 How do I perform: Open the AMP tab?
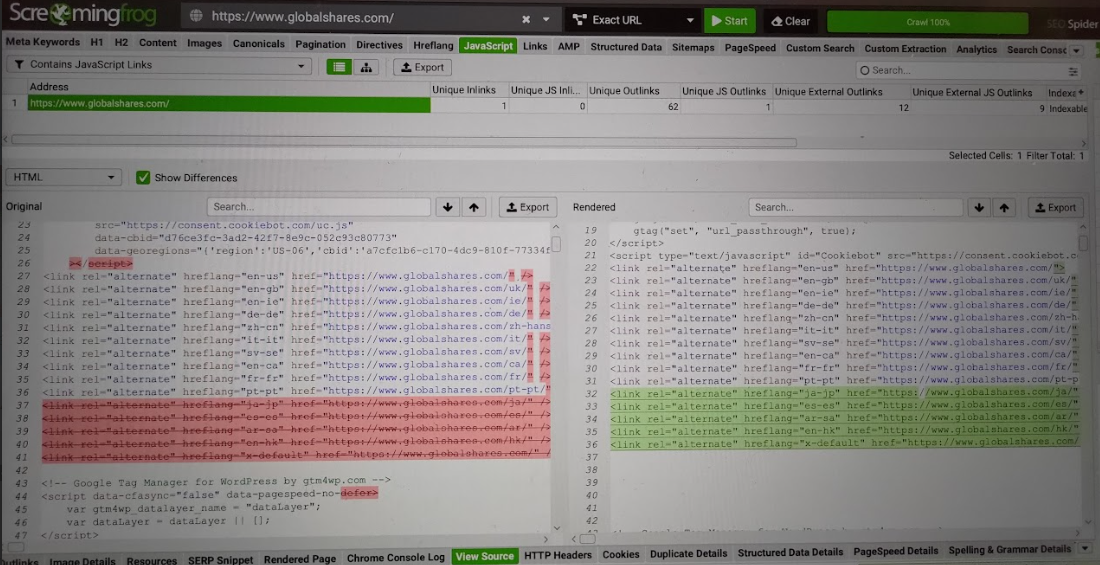click(569, 47)
